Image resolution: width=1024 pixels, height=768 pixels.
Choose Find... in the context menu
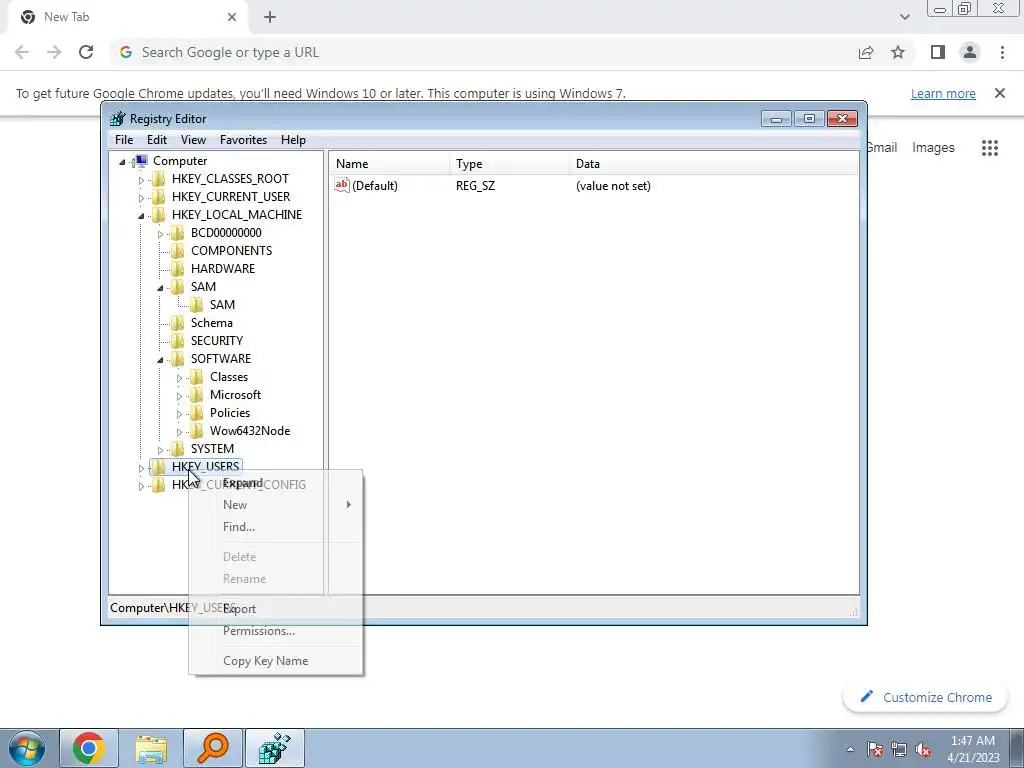point(276,527)
